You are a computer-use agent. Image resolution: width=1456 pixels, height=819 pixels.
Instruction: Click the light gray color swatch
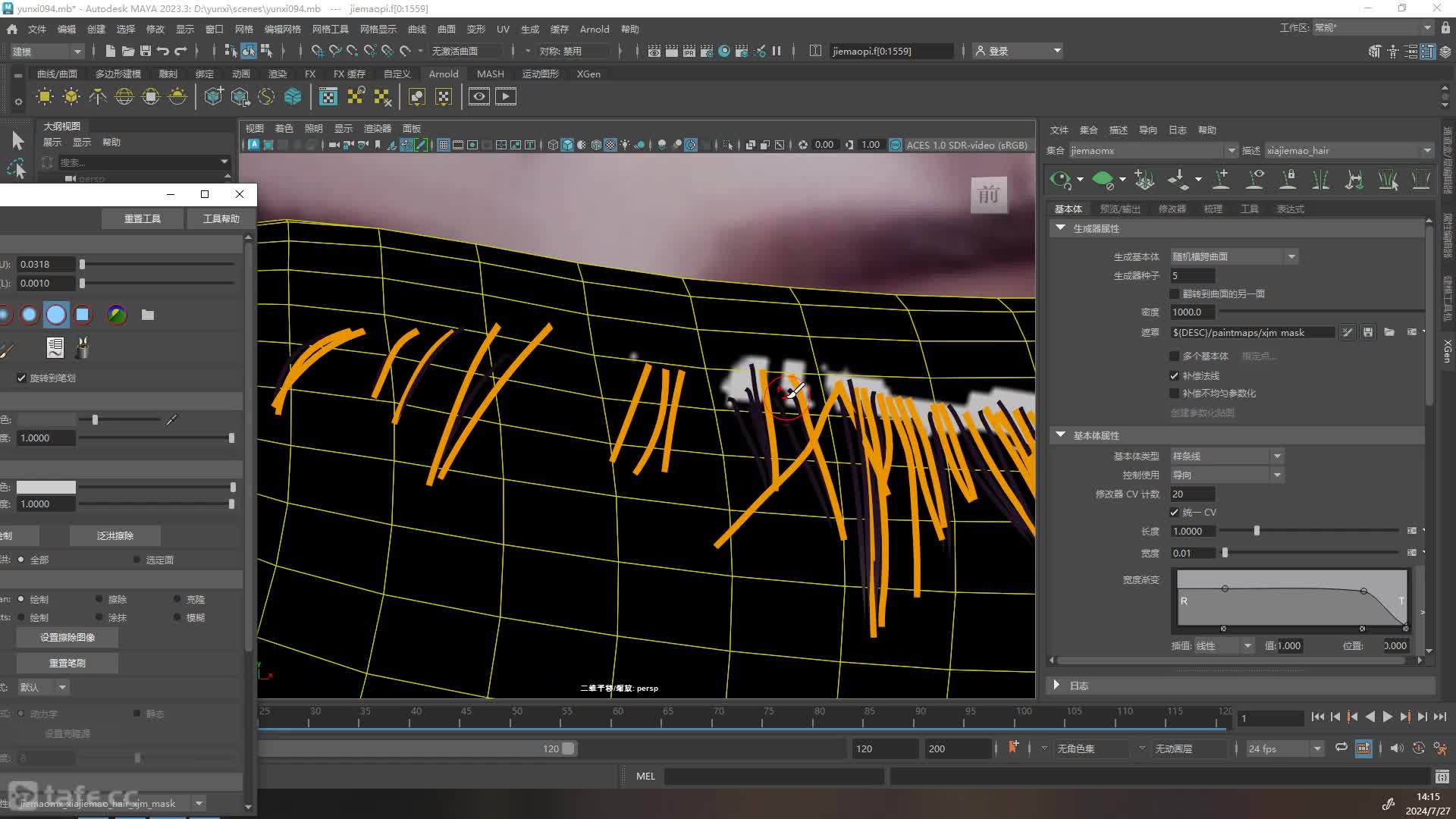(46, 487)
